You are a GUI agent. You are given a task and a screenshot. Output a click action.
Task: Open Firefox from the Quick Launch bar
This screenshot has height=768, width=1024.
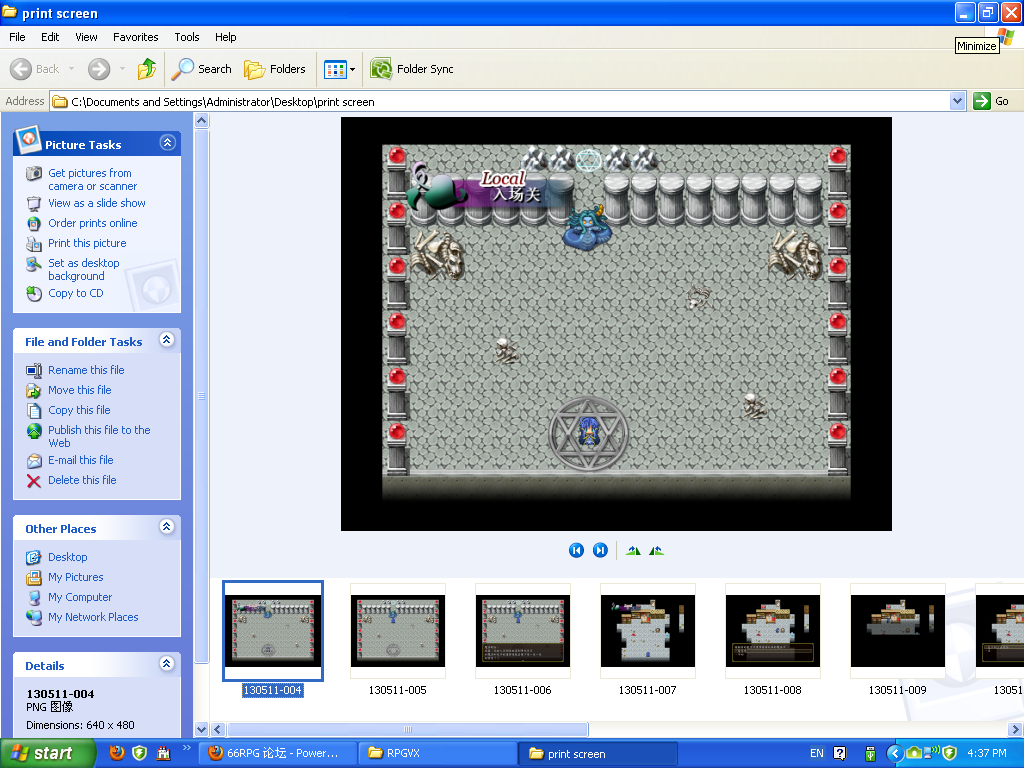(x=117, y=753)
